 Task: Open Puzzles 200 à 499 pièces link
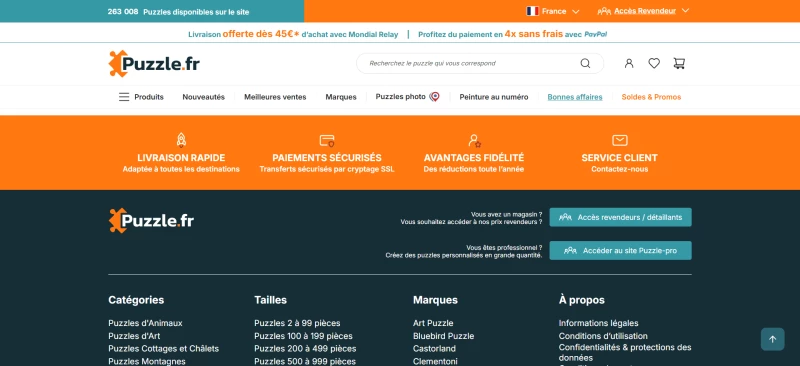click(x=305, y=349)
